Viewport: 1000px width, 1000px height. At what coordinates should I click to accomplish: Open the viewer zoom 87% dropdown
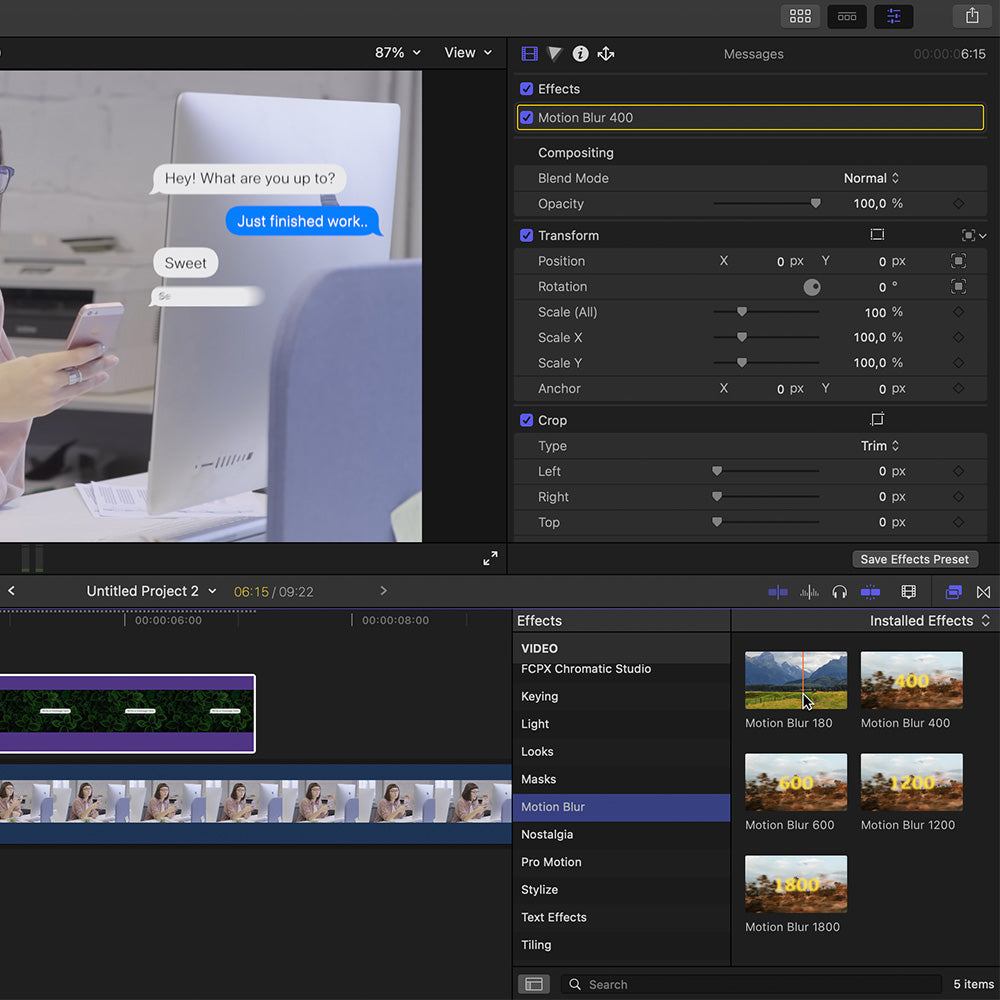(x=398, y=53)
